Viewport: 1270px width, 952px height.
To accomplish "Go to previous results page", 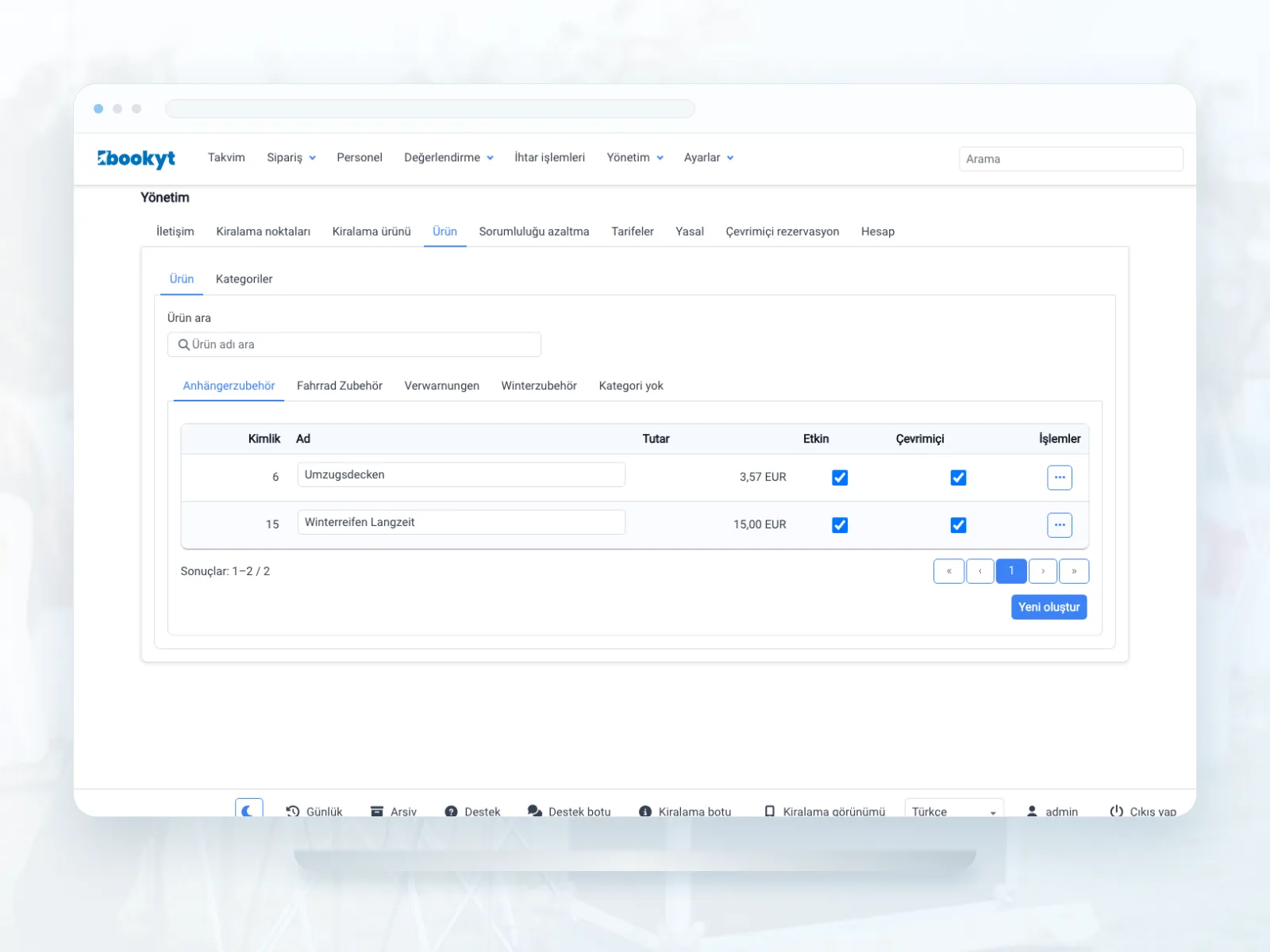I will coord(980,571).
